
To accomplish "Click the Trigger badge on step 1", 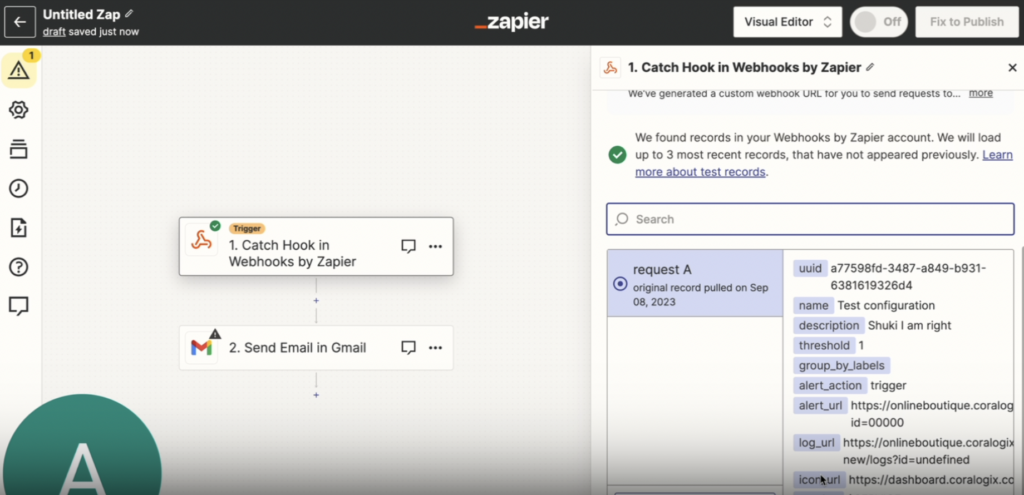I will (x=247, y=229).
